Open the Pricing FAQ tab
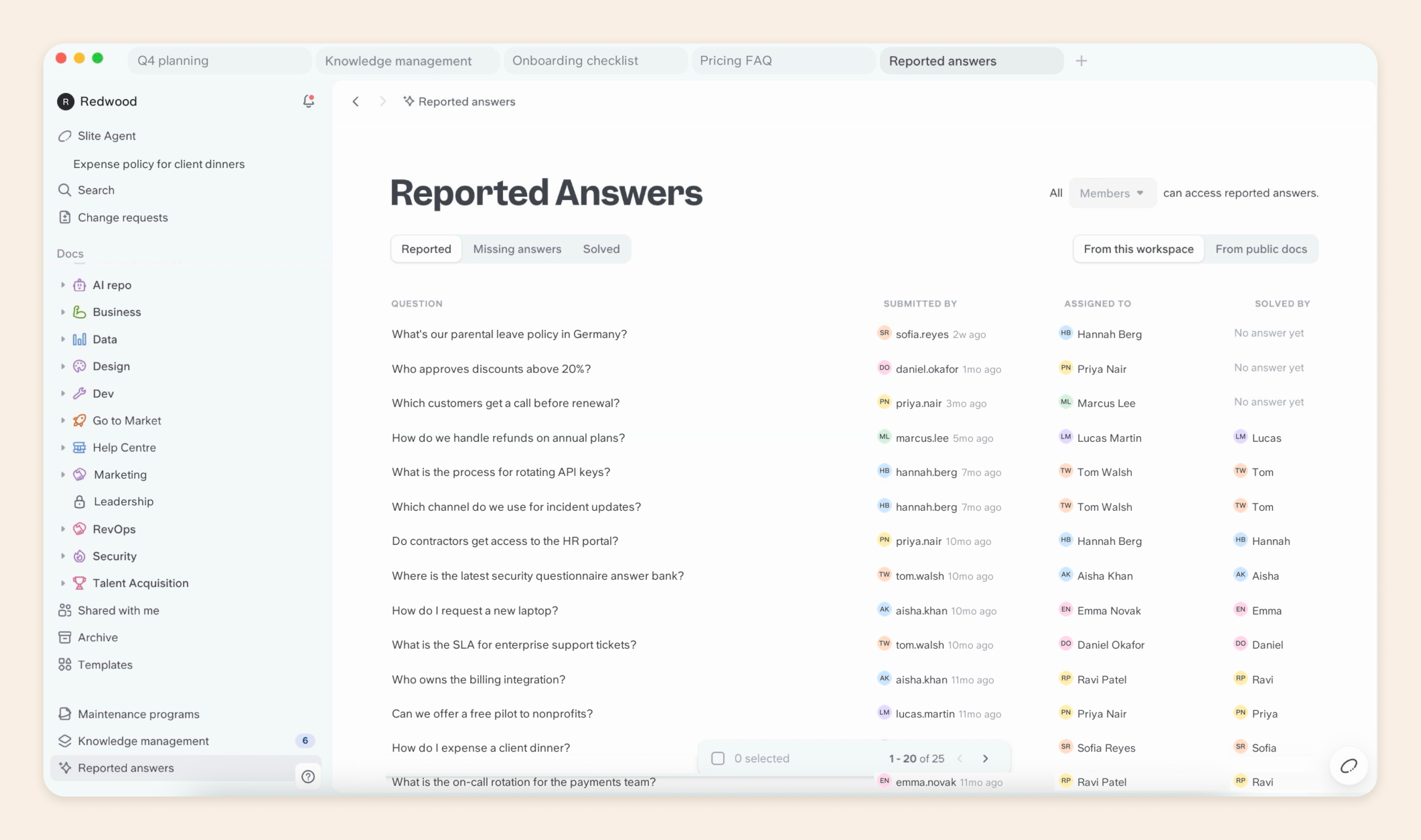The width and height of the screenshot is (1421, 840). coord(783,60)
